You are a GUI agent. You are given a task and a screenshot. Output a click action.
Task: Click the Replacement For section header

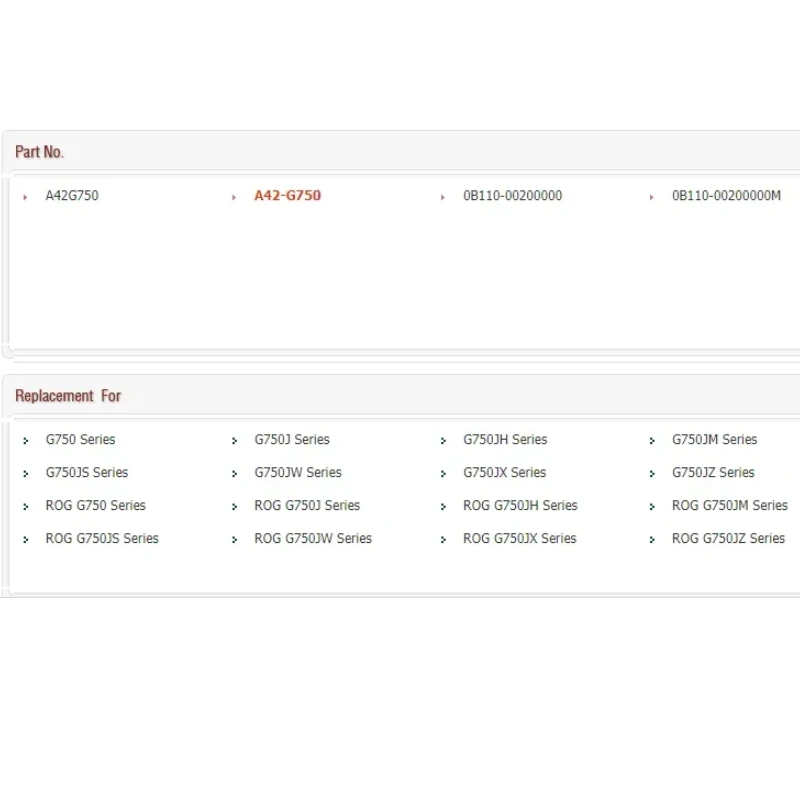[x=68, y=396]
